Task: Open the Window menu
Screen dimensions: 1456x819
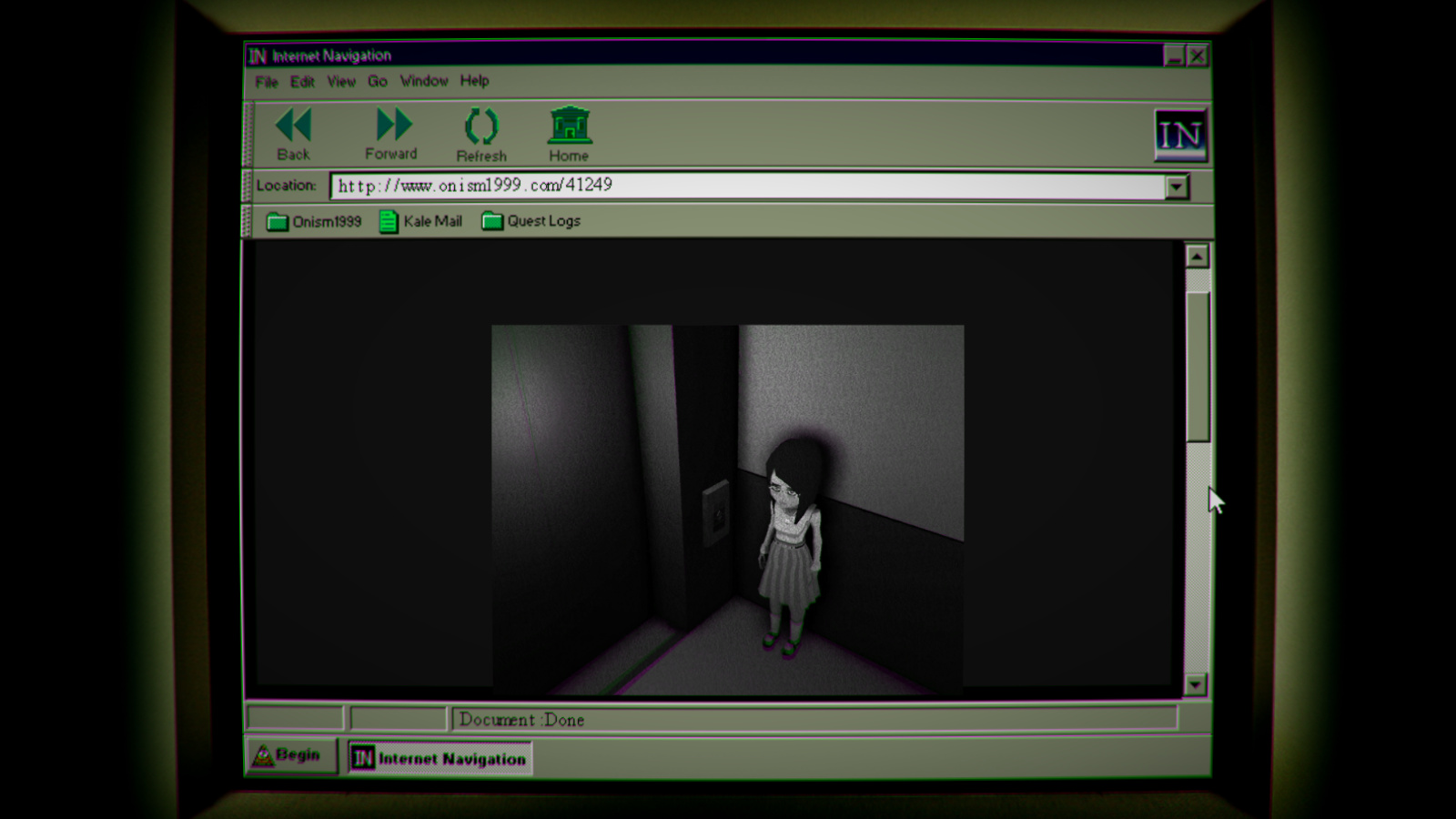Action: [424, 81]
